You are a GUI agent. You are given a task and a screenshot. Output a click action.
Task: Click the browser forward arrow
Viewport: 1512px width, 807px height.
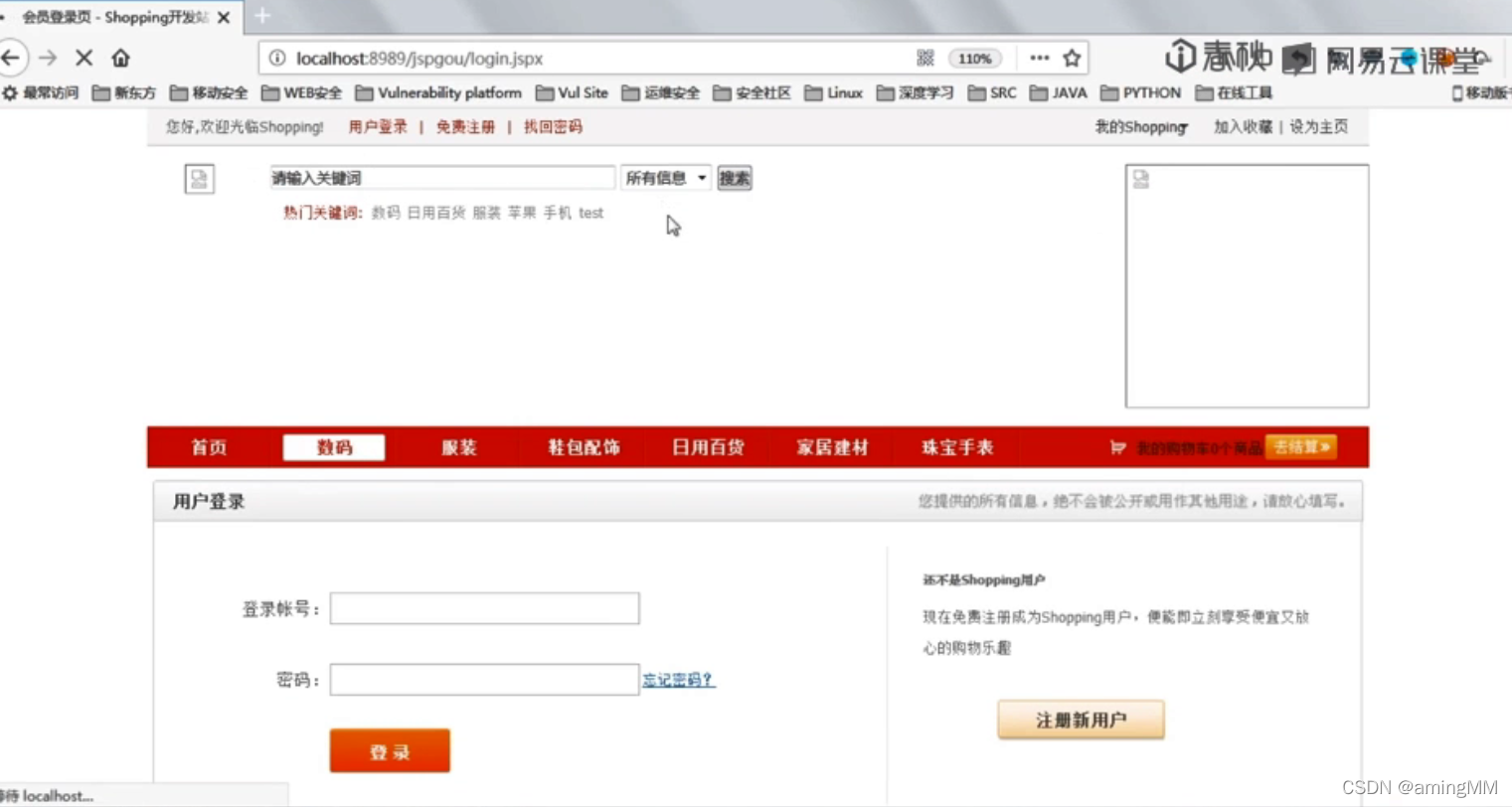click(48, 58)
